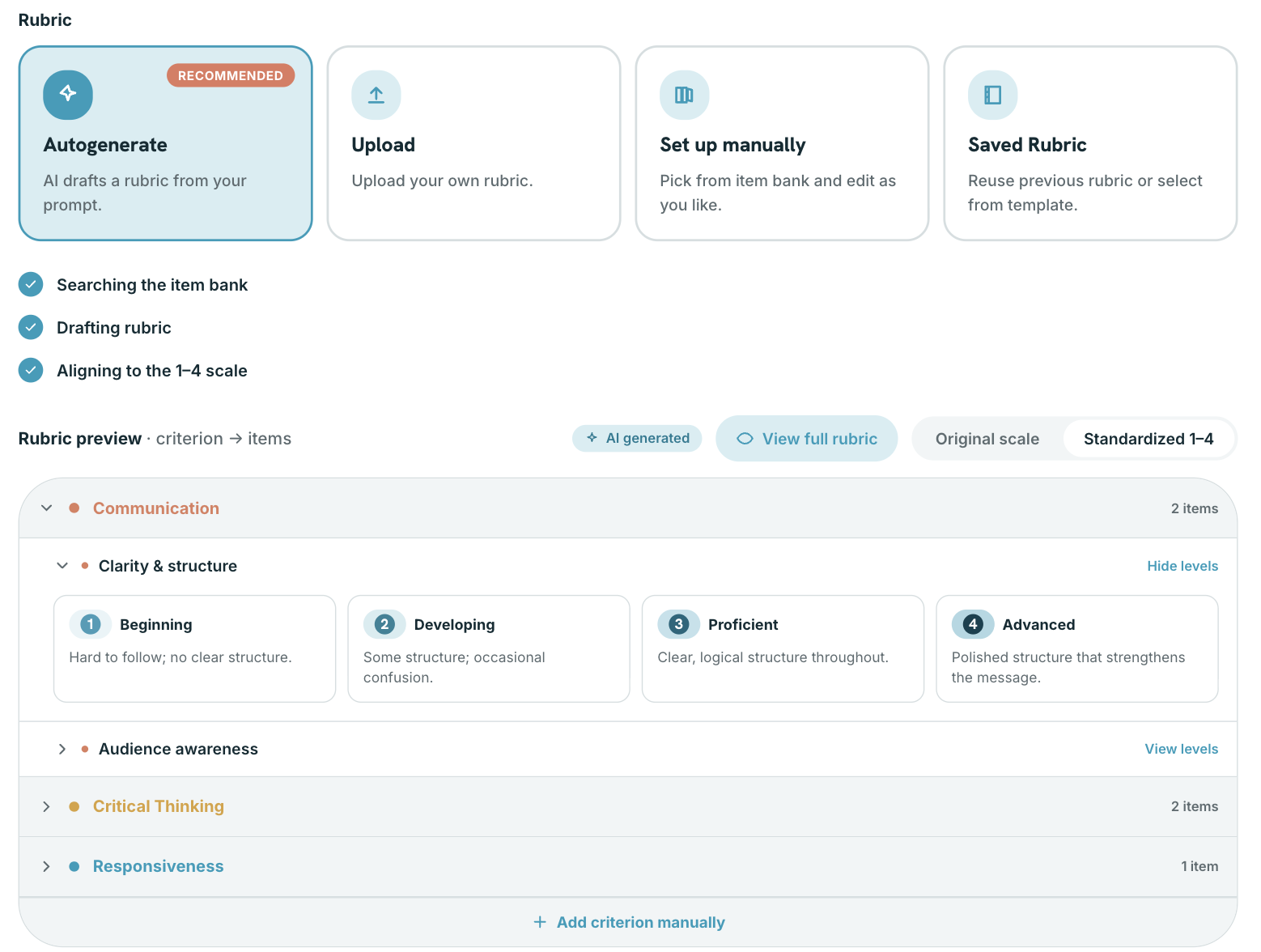The width and height of the screenshot is (1261, 952).
Task: Select the Standardized 1–4 toggle option
Action: click(1148, 439)
